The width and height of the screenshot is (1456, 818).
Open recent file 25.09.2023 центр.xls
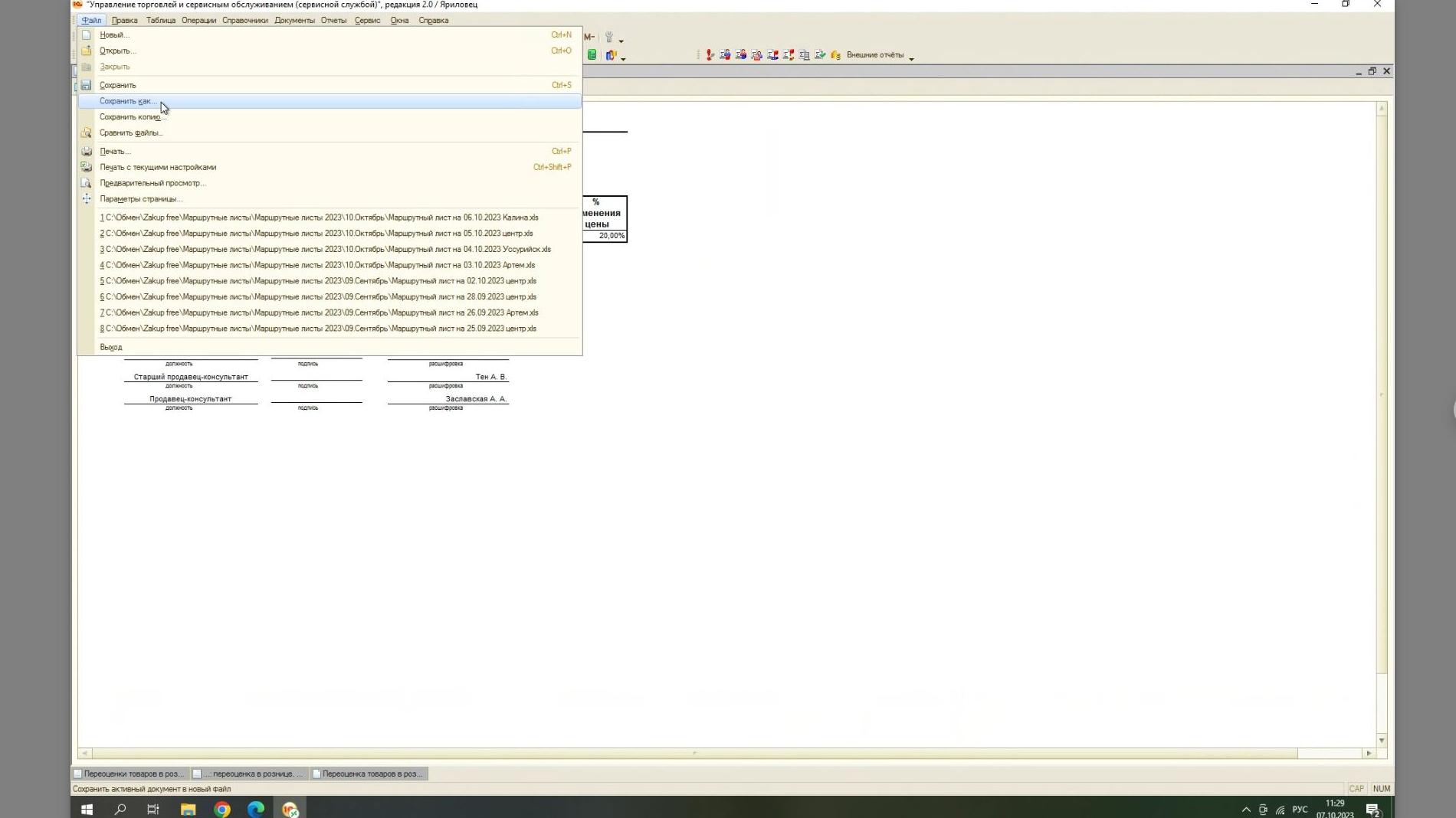(330, 329)
